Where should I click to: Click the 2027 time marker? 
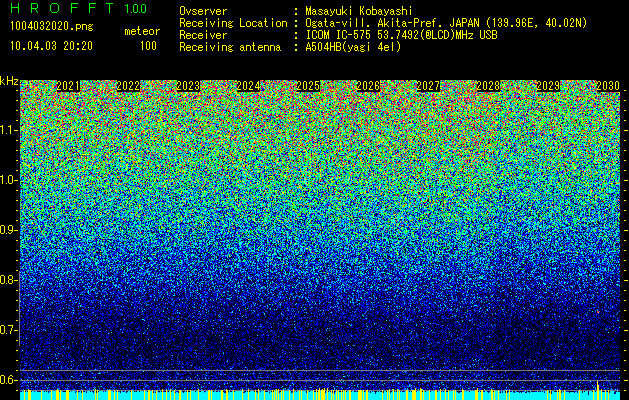(x=428, y=86)
